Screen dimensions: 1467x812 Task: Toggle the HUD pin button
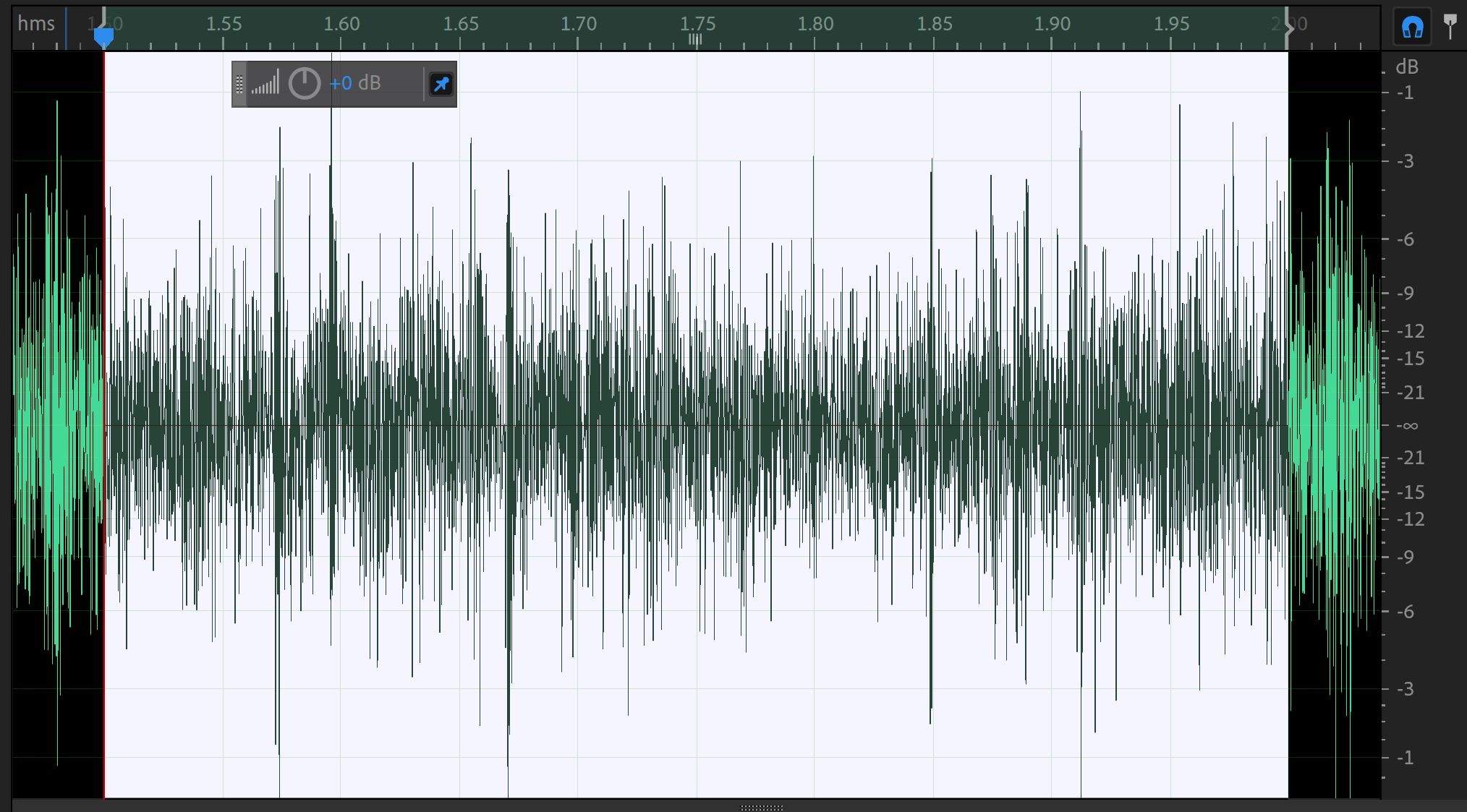click(x=441, y=85)
